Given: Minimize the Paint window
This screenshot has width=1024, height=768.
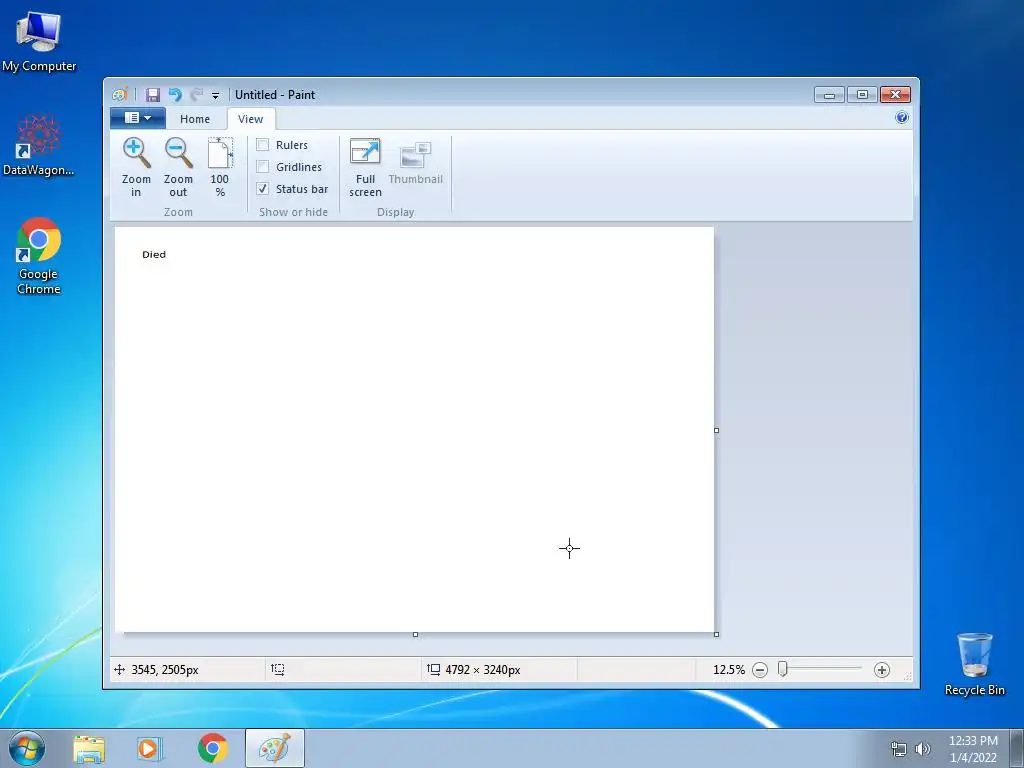Looking at the screenshot, I should tap(829, 95).
